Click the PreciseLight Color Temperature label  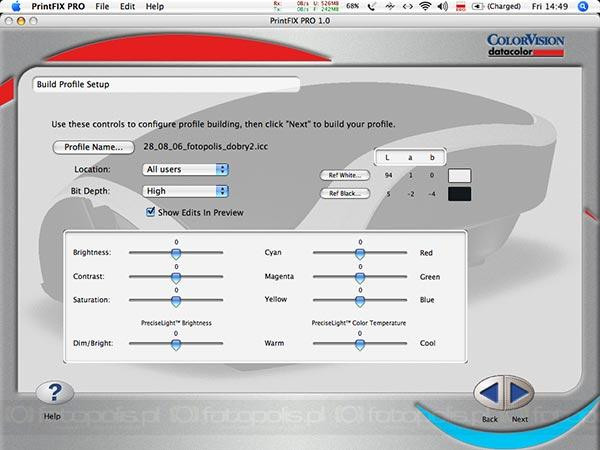359,323
